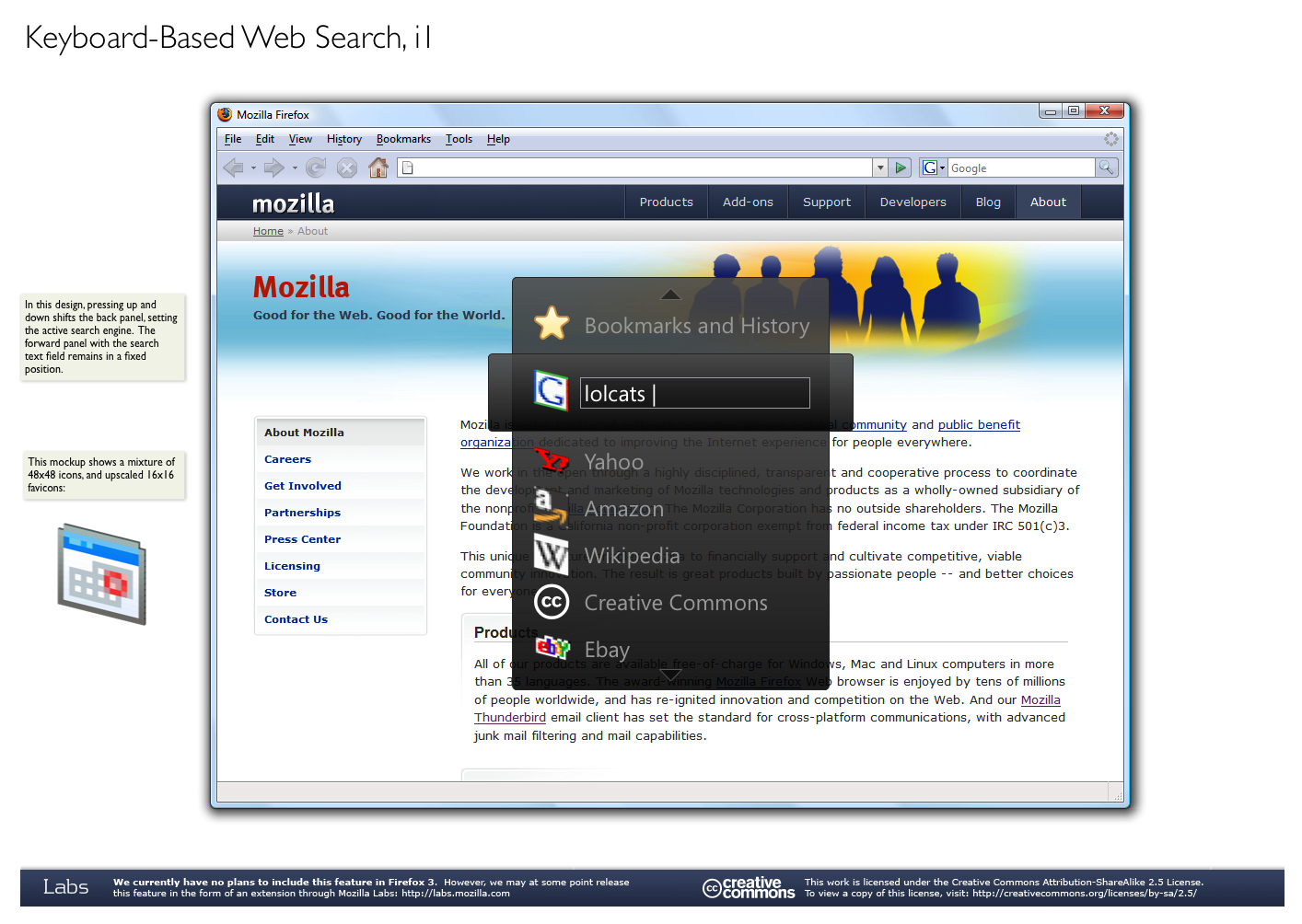Switch to the Blog tab
This screenshot has width=1302, height=924.
pos(988,202)
